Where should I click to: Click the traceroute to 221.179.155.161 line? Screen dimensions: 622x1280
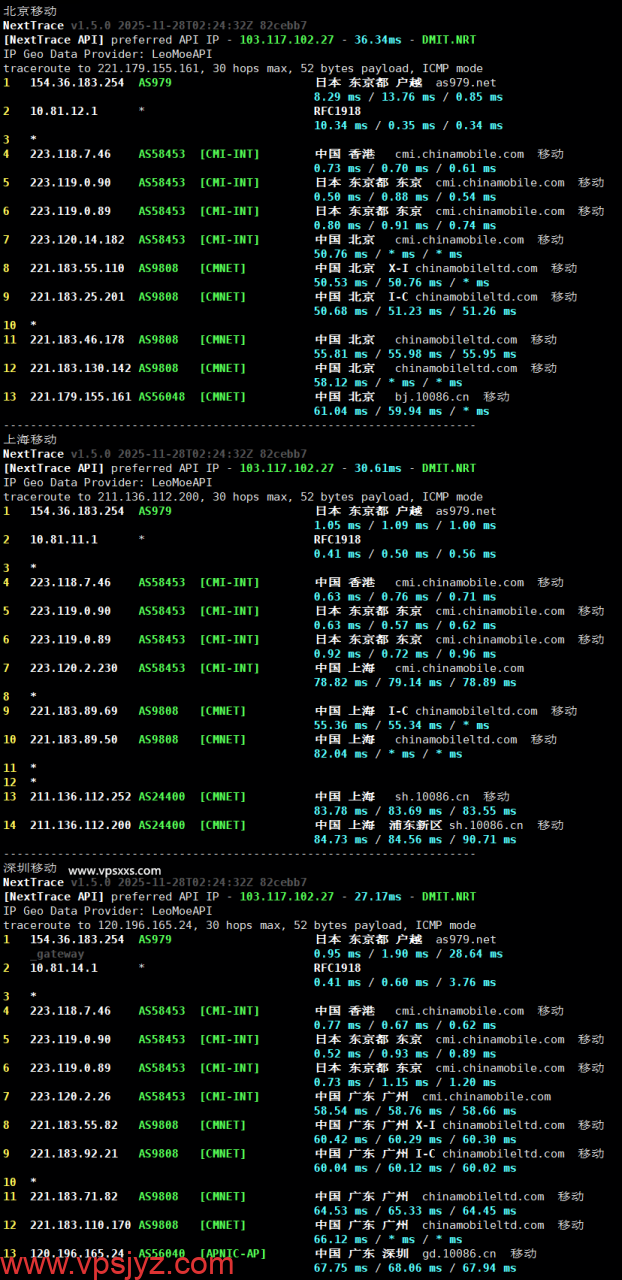pos(243,68)
